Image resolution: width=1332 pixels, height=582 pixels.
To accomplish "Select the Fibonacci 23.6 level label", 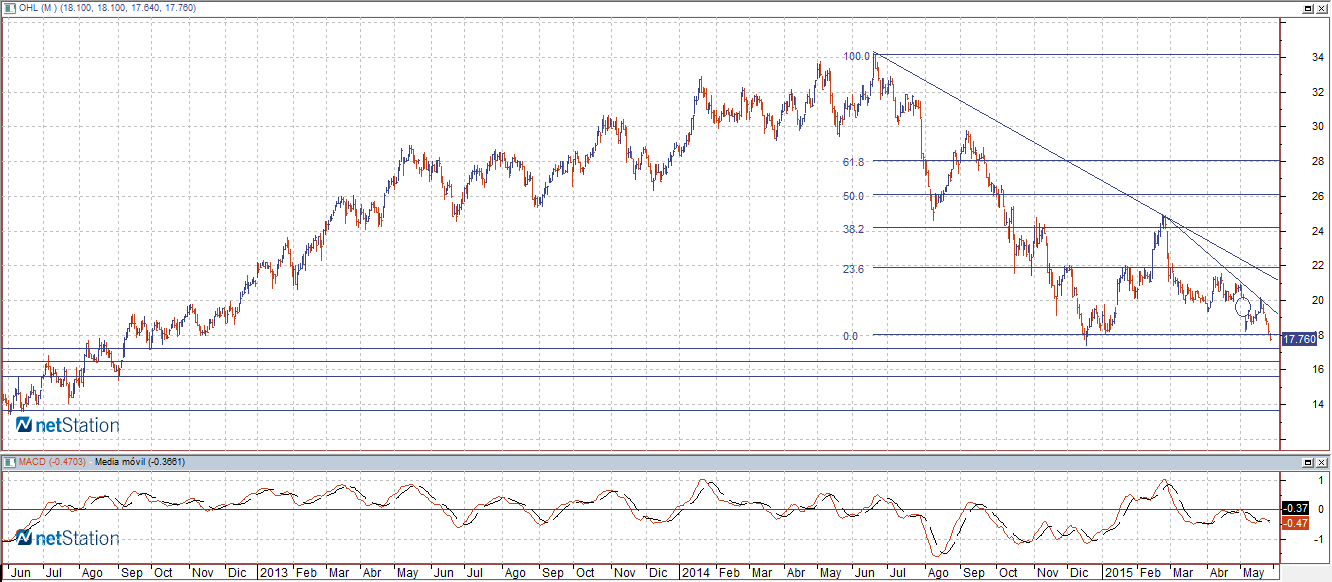I will 853,268.
